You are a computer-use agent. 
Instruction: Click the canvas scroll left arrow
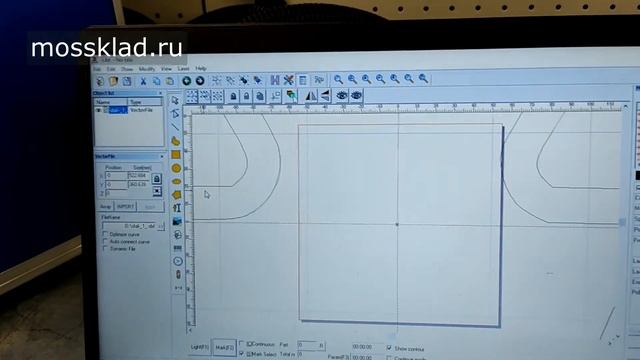click(189, 330)
